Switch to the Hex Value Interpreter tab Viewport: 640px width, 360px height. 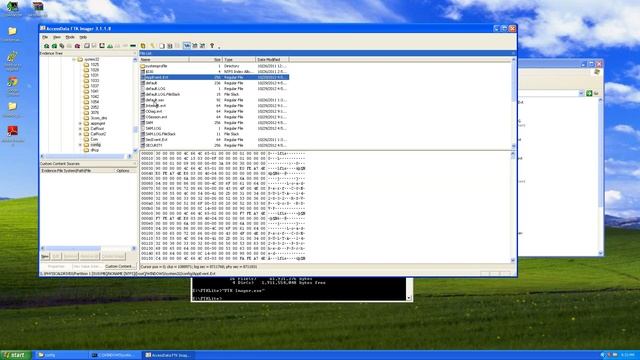click(x=87, y=267)
